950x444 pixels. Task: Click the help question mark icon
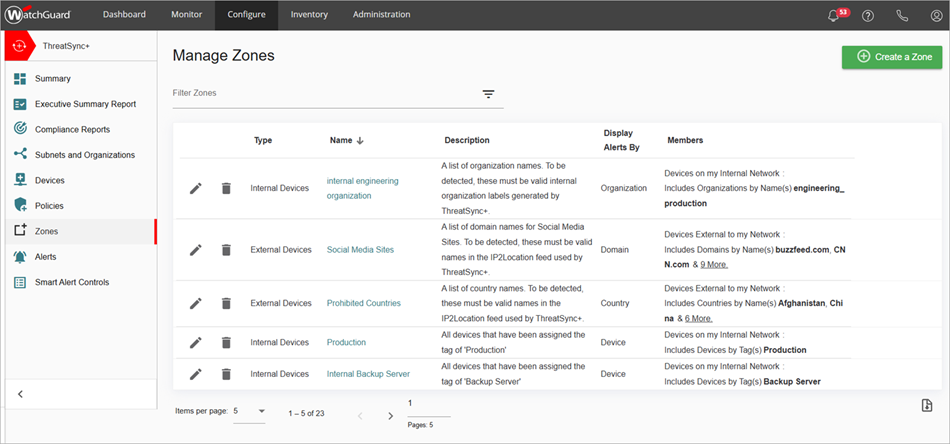click(868, 16)
